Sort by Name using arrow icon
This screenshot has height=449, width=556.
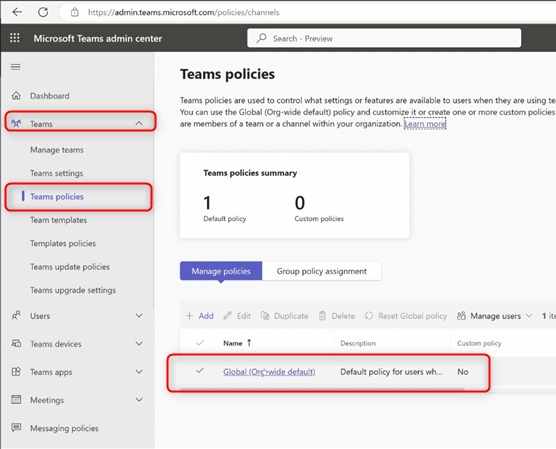click(x=249, y=343)
